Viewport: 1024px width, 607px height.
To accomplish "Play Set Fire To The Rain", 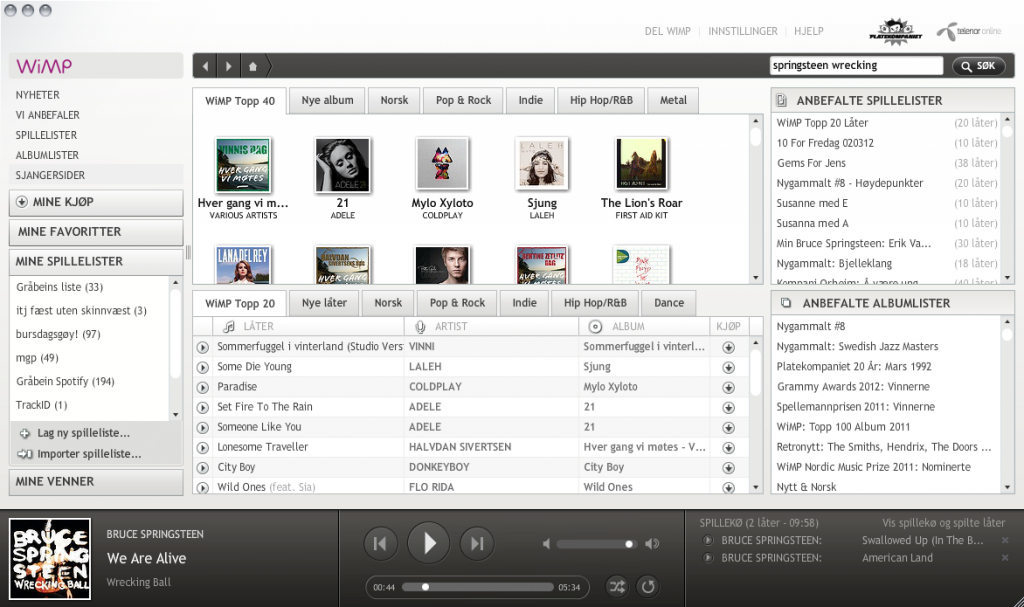I will (203, 408).
